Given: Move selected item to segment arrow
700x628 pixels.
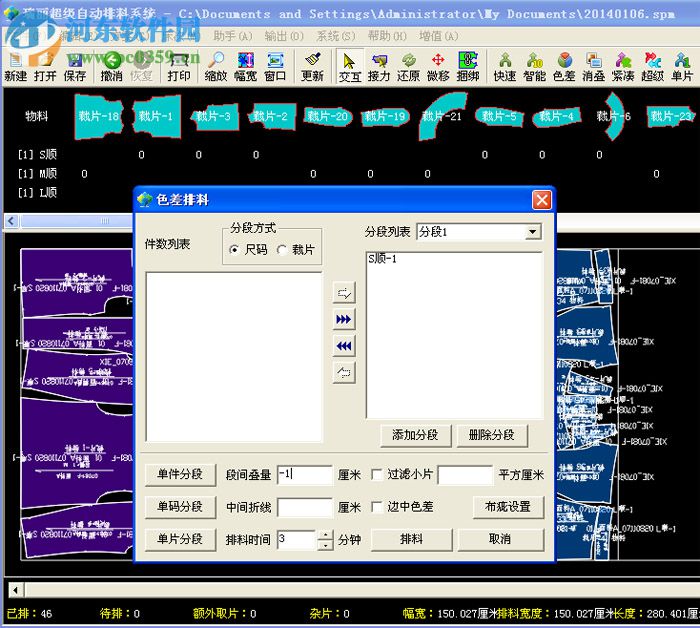Looking at the screenshot, I should [x=344, y=293].
